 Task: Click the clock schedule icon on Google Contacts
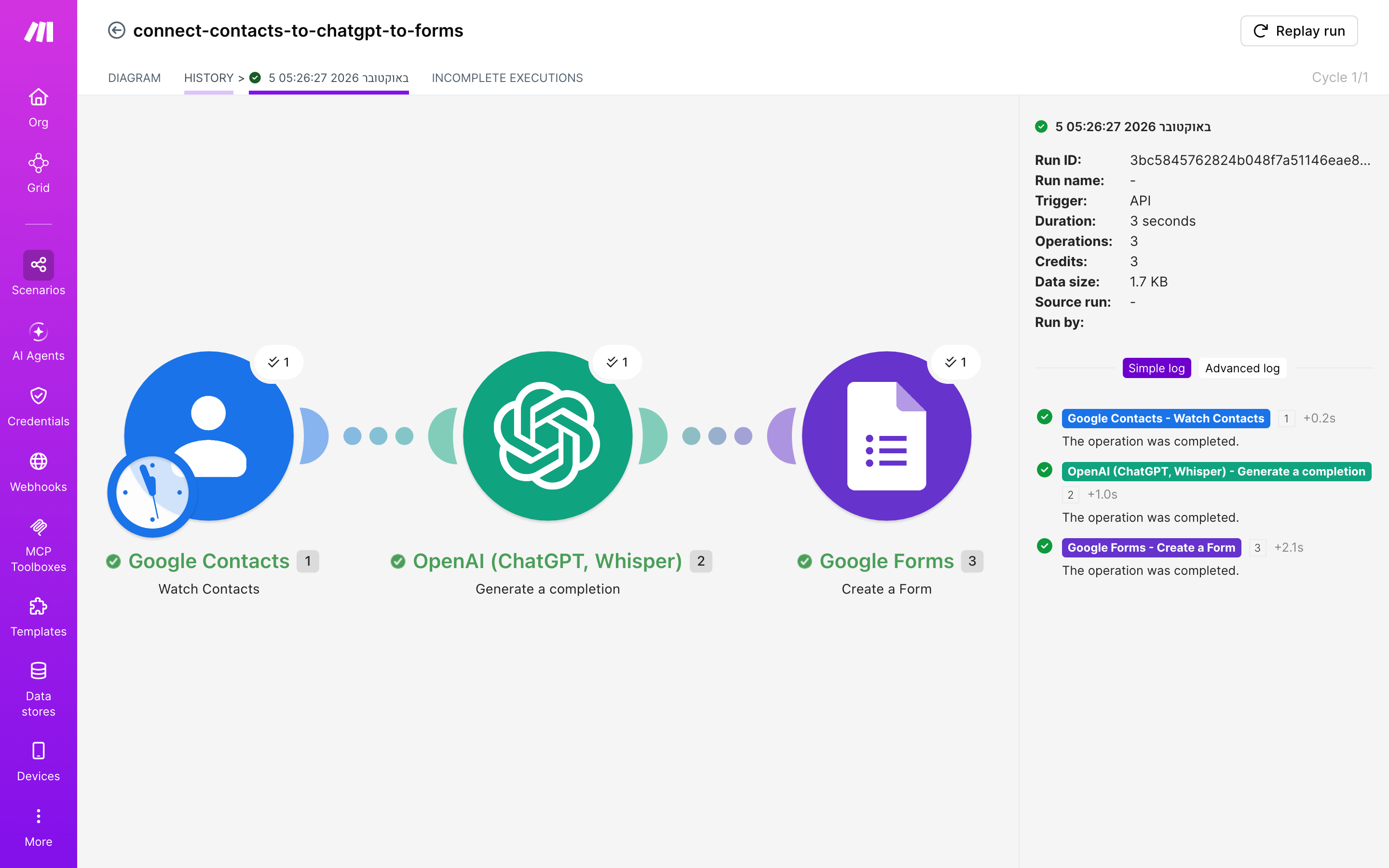point(152,492)
